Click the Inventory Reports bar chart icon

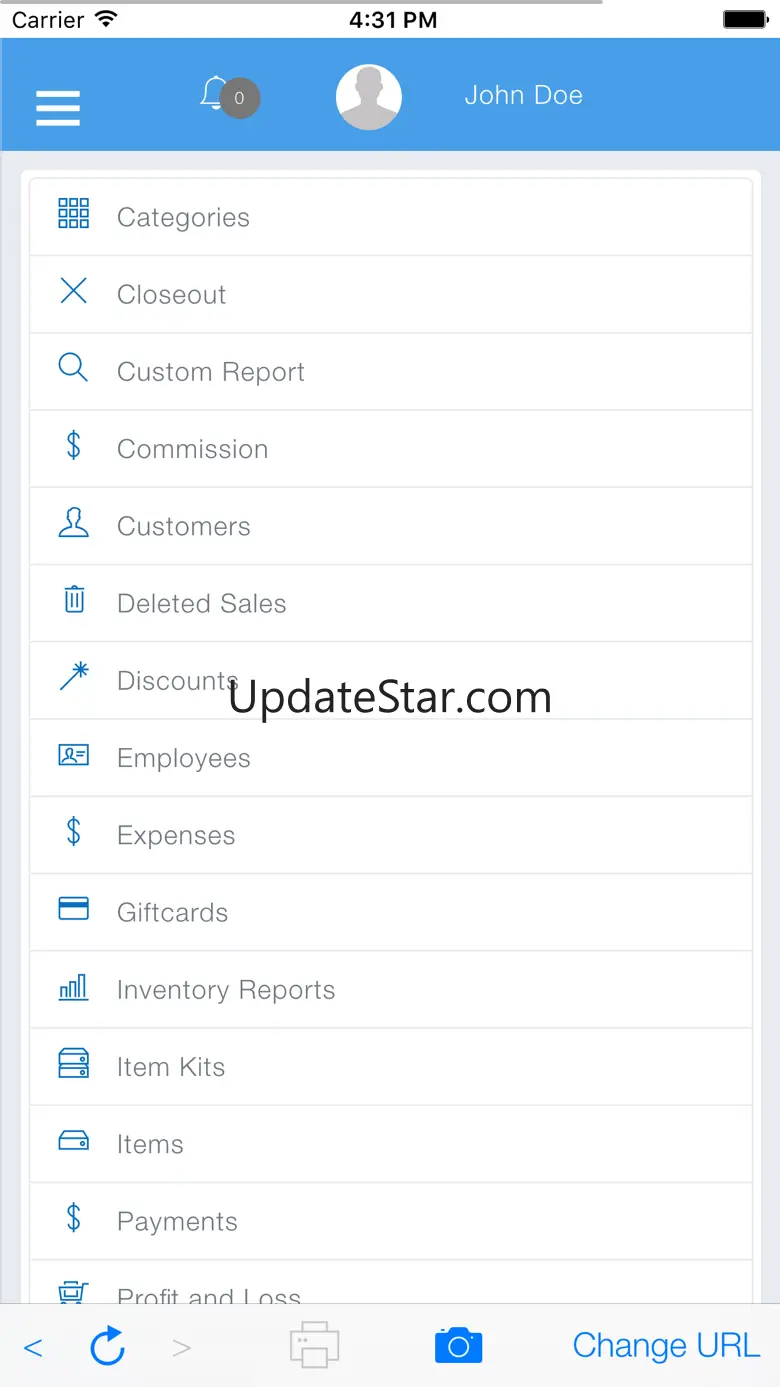tap(74, 987)
